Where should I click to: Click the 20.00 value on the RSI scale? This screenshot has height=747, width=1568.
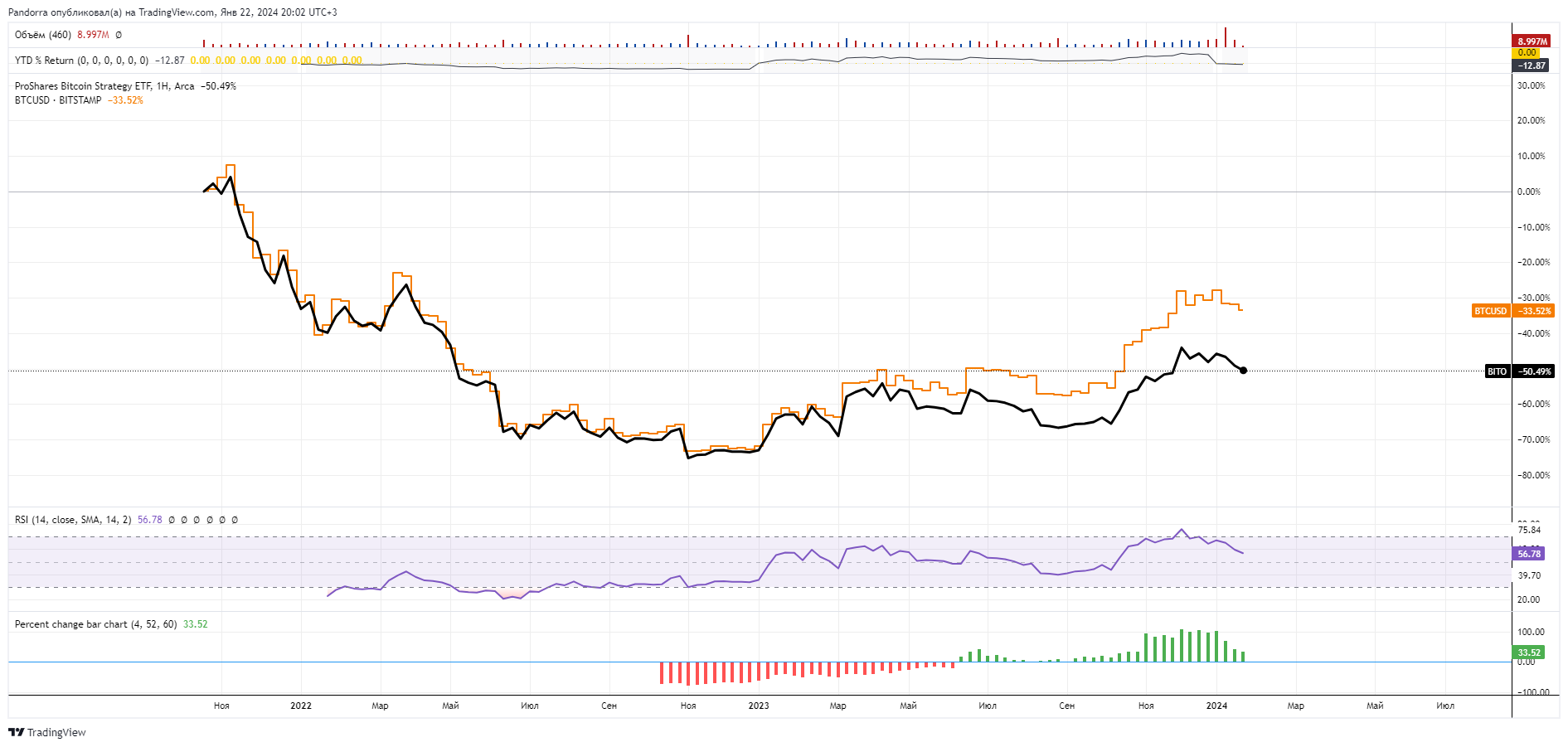[x=1529, y=599]
